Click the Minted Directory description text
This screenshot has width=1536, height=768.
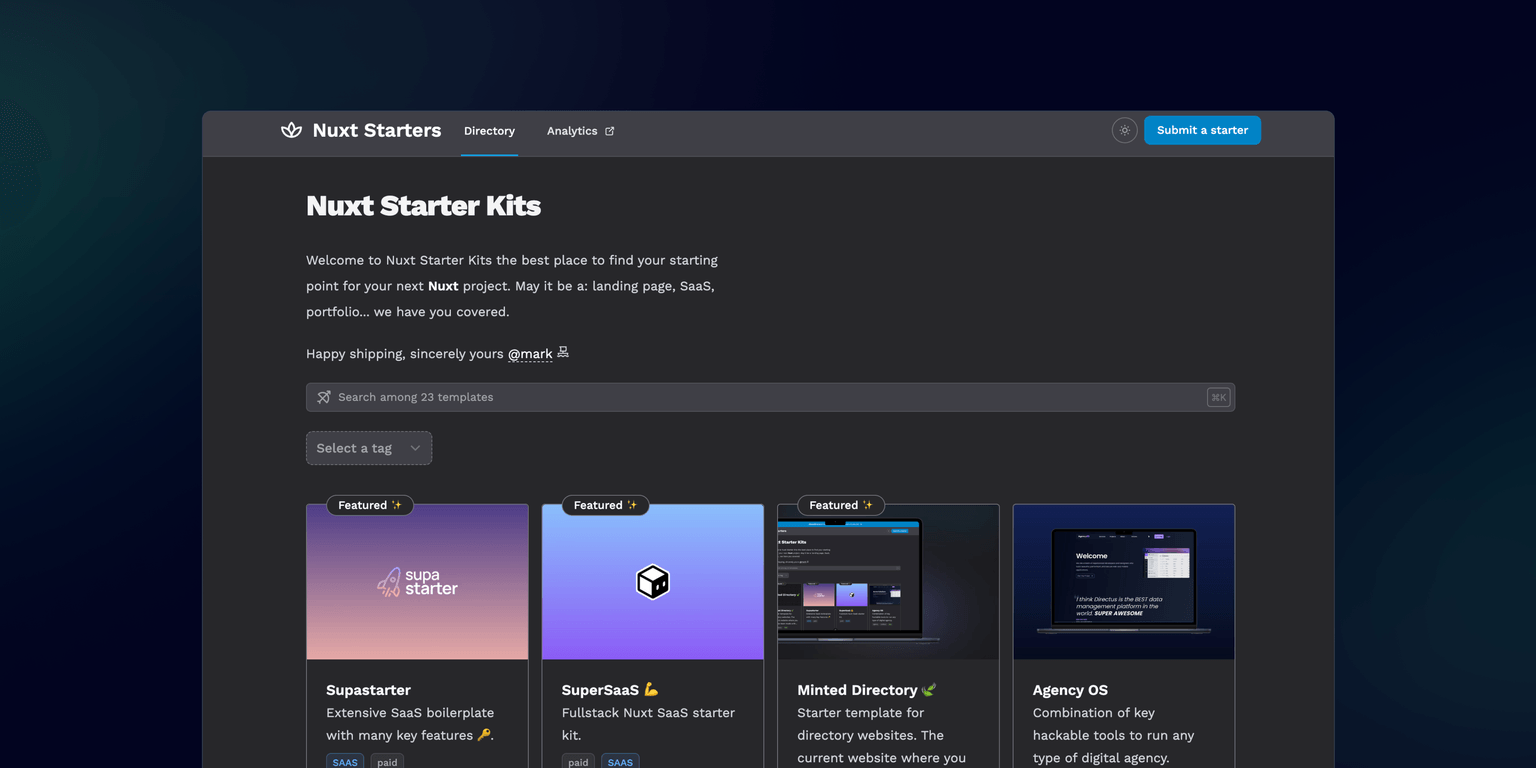click(881, 736)
